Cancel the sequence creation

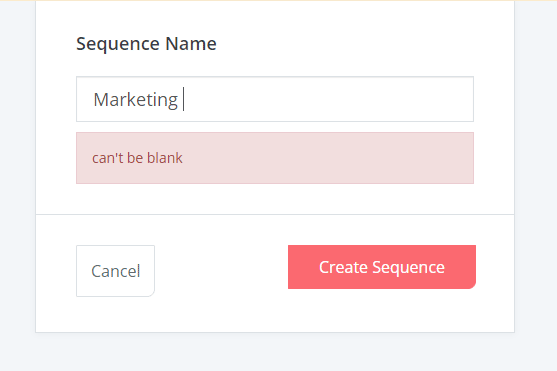pos(115,271)
